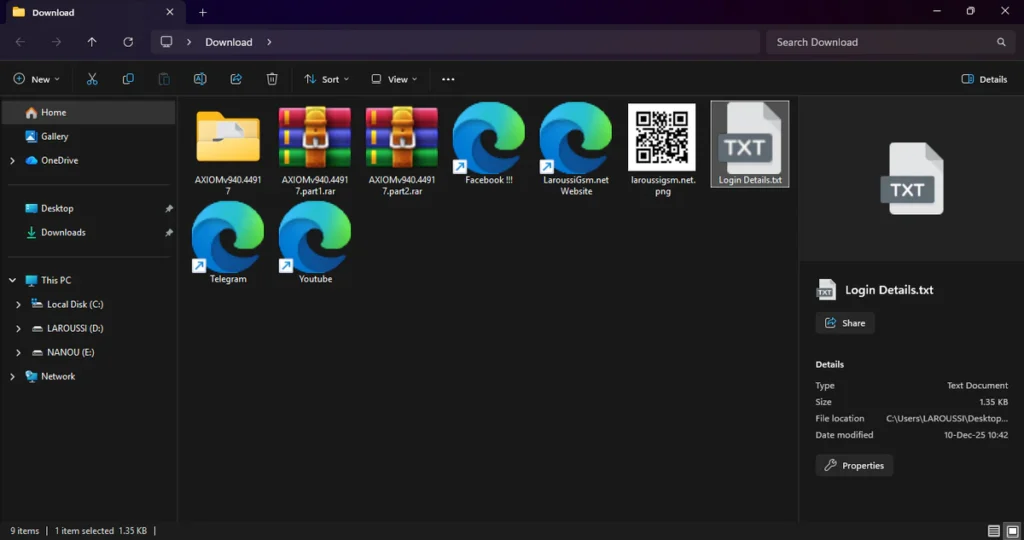Image resolution: width=1024 pixels, height=540 pixels.
Task: Toggle the Details pane button
Action: (x=984, y=79)
